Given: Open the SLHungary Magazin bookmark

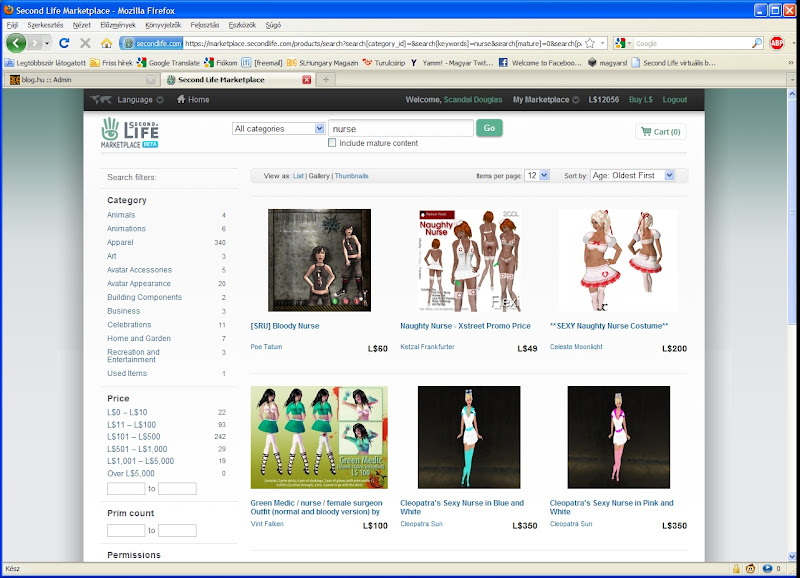Looking at the screenshot, I should click(x=322, y=63).
